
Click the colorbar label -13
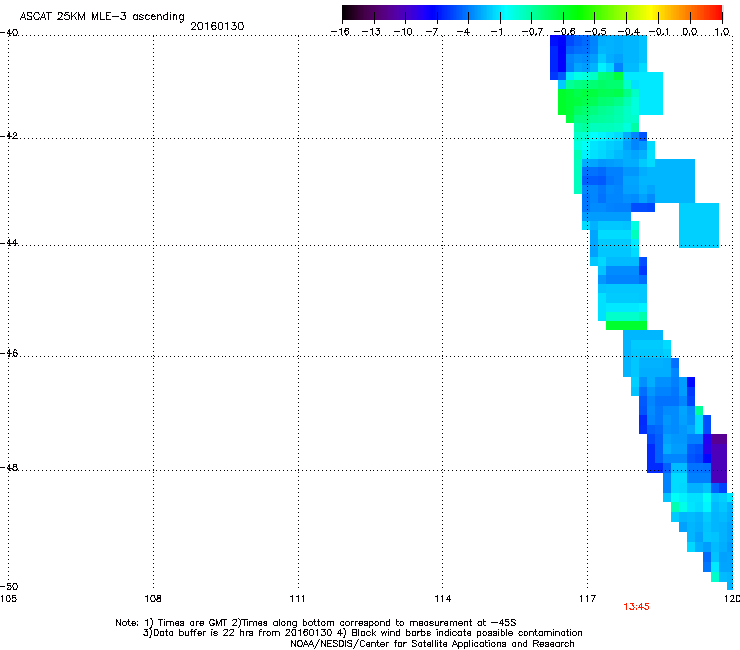tap(371, 32)
